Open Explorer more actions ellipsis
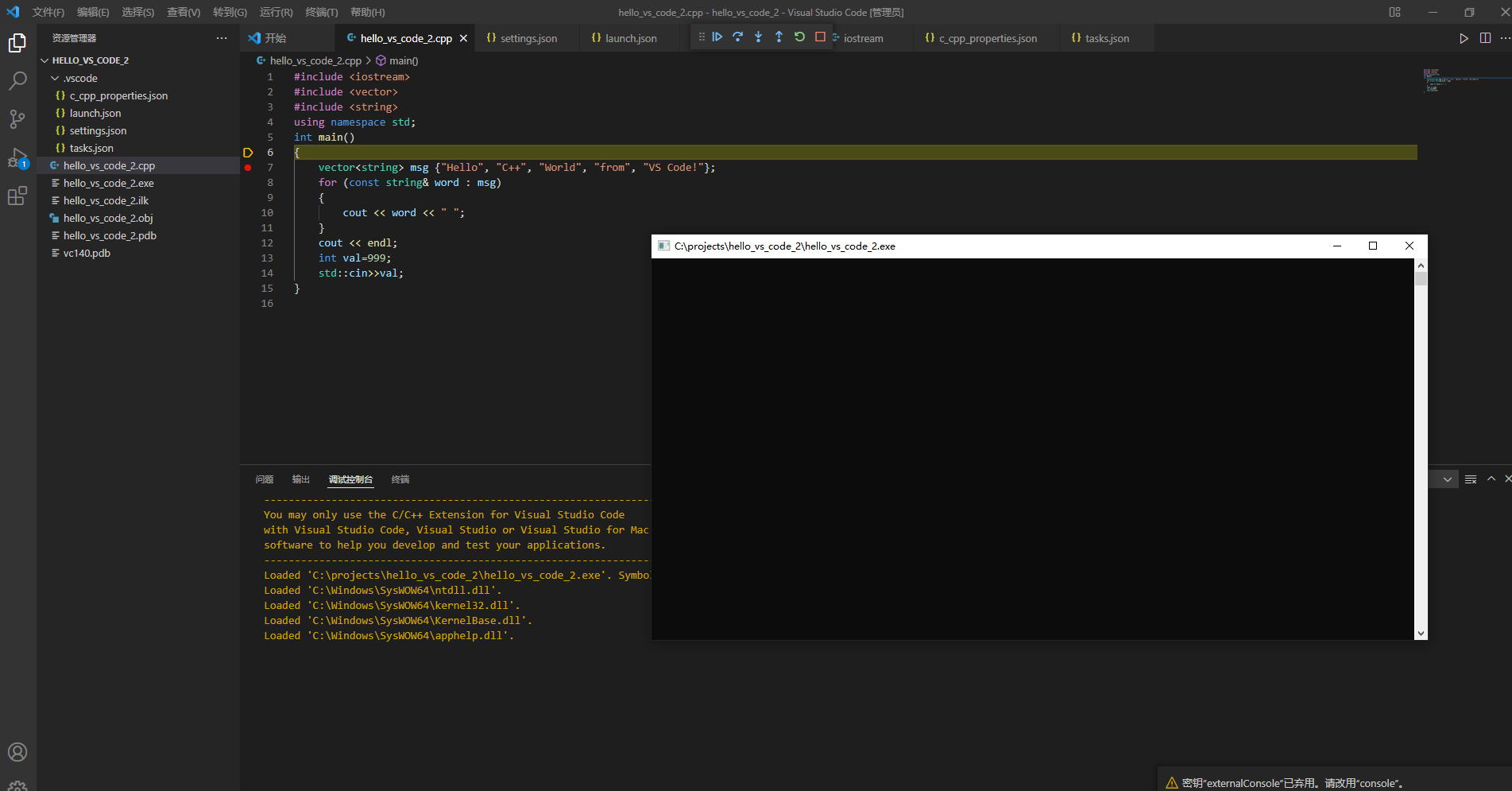This screenshot has width=1512, height=791. click(x=222, y=38)
